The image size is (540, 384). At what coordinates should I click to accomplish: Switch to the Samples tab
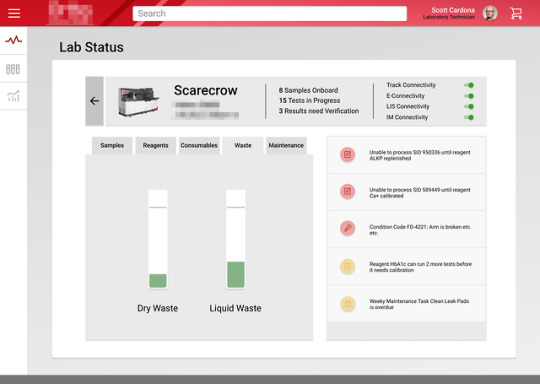(x=112, y=145)
